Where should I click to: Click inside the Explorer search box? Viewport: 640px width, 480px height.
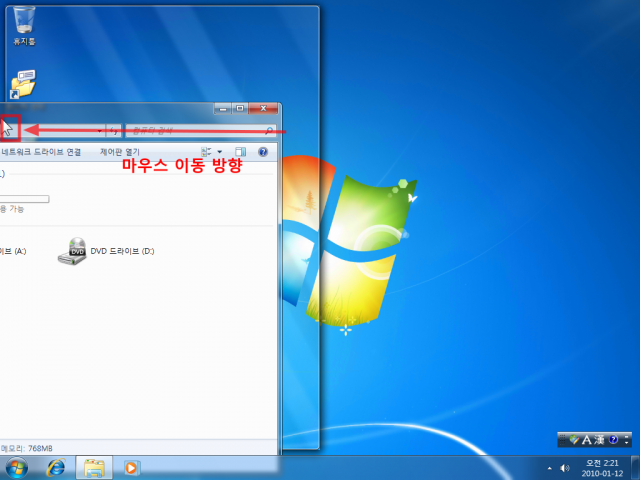tap(195, 131)
